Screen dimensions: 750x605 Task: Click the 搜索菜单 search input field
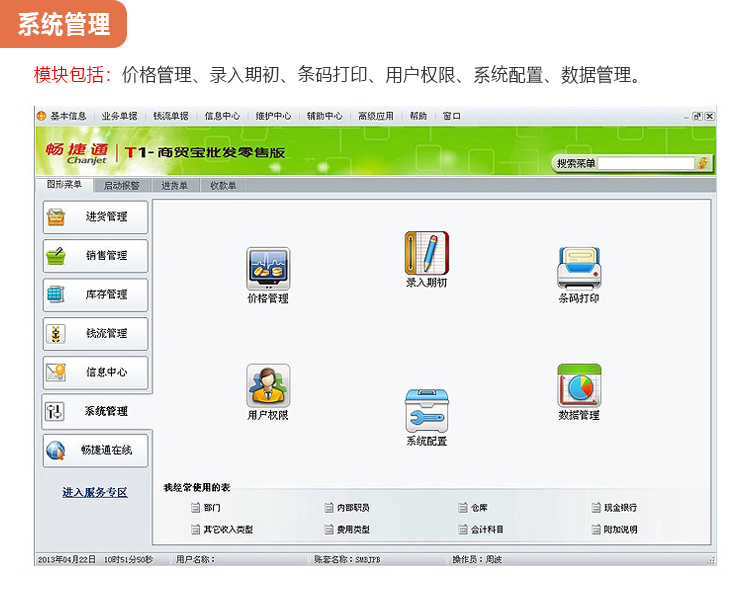(646, 164)
